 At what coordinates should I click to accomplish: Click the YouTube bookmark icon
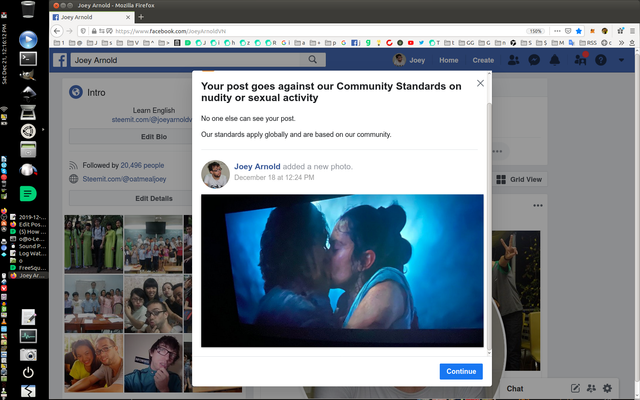click(411, 42)
